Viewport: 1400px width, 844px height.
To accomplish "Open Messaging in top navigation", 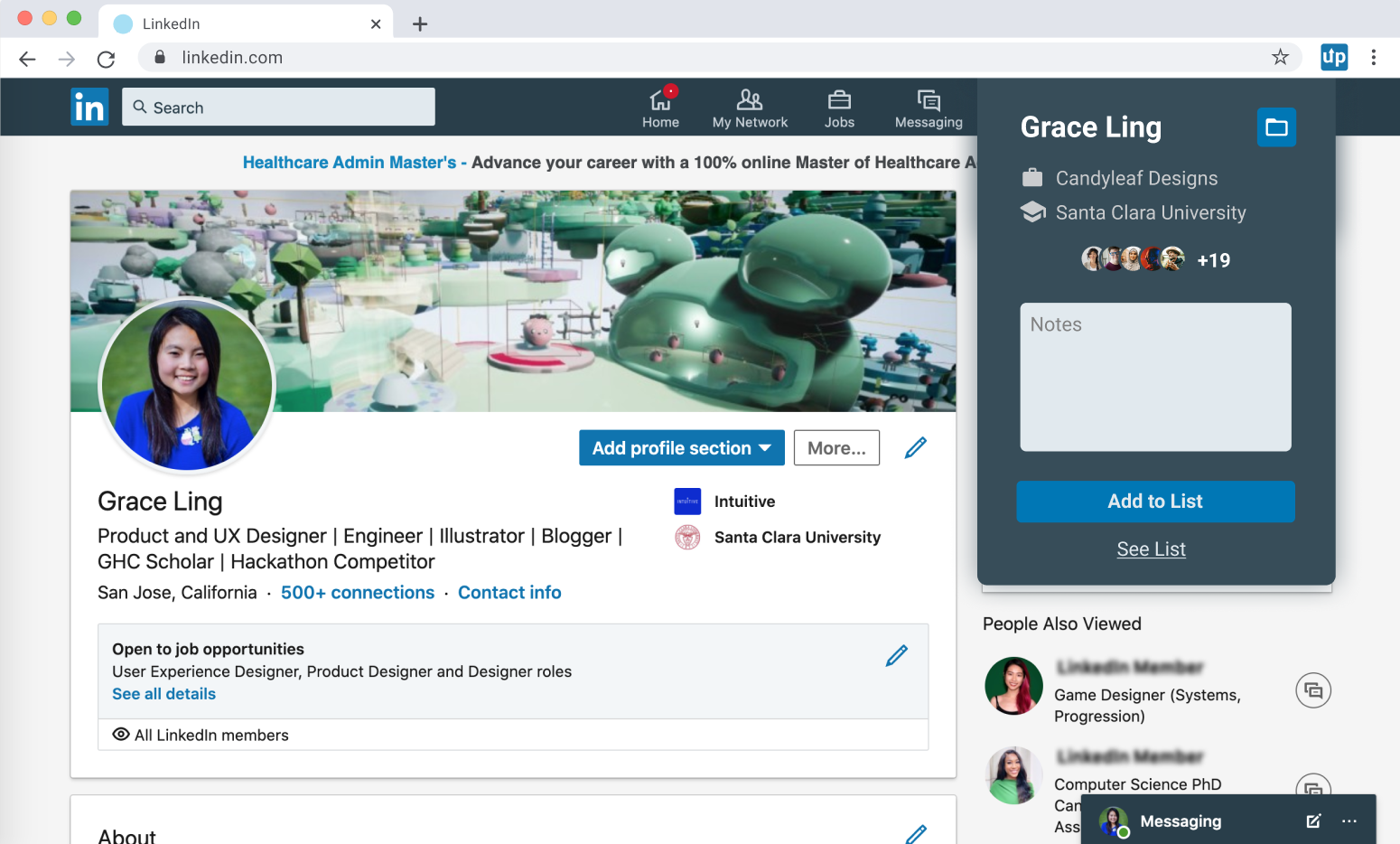I will [929, 108].
